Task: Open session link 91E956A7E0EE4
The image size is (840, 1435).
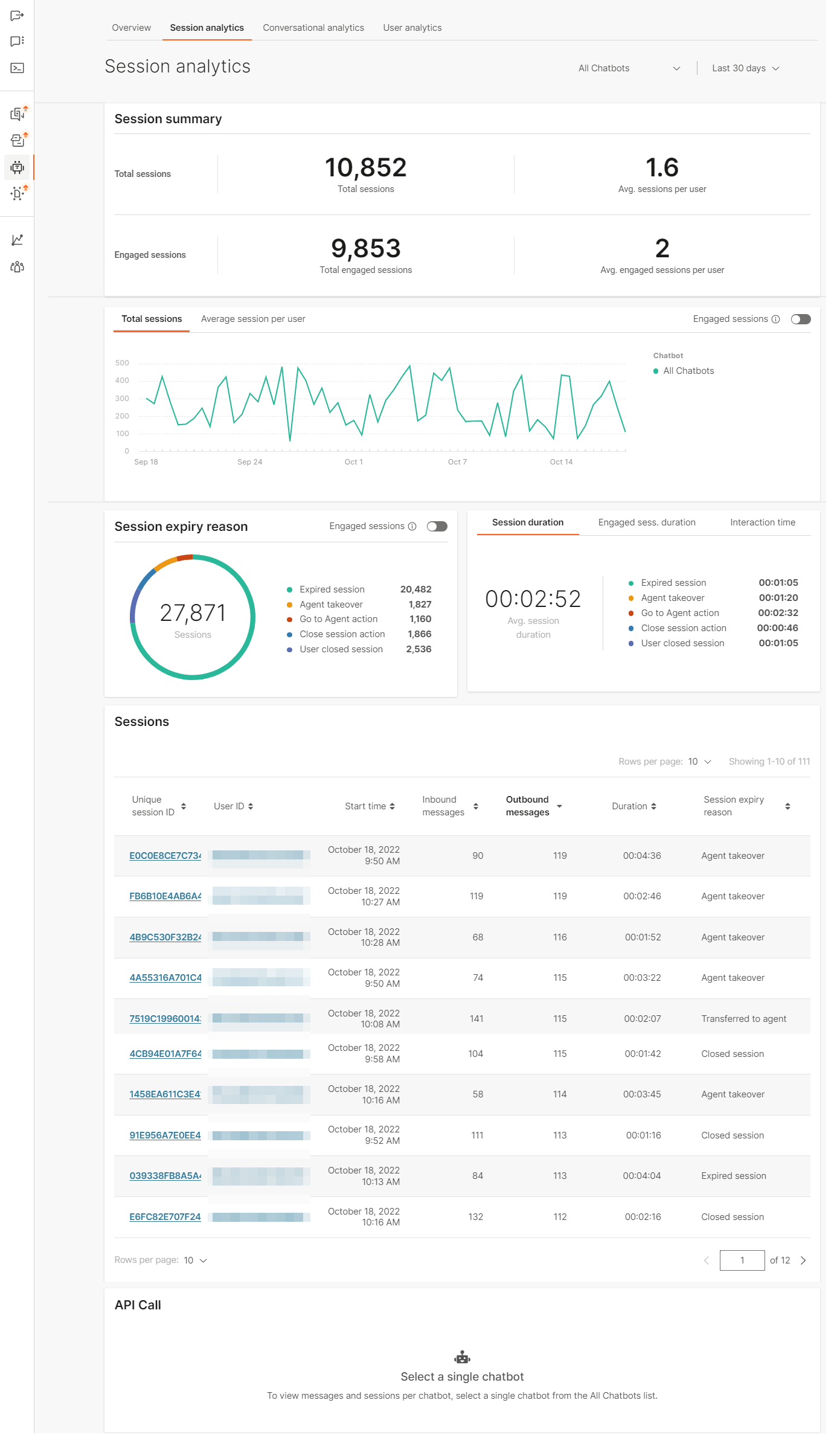Action: (165, 1135)
